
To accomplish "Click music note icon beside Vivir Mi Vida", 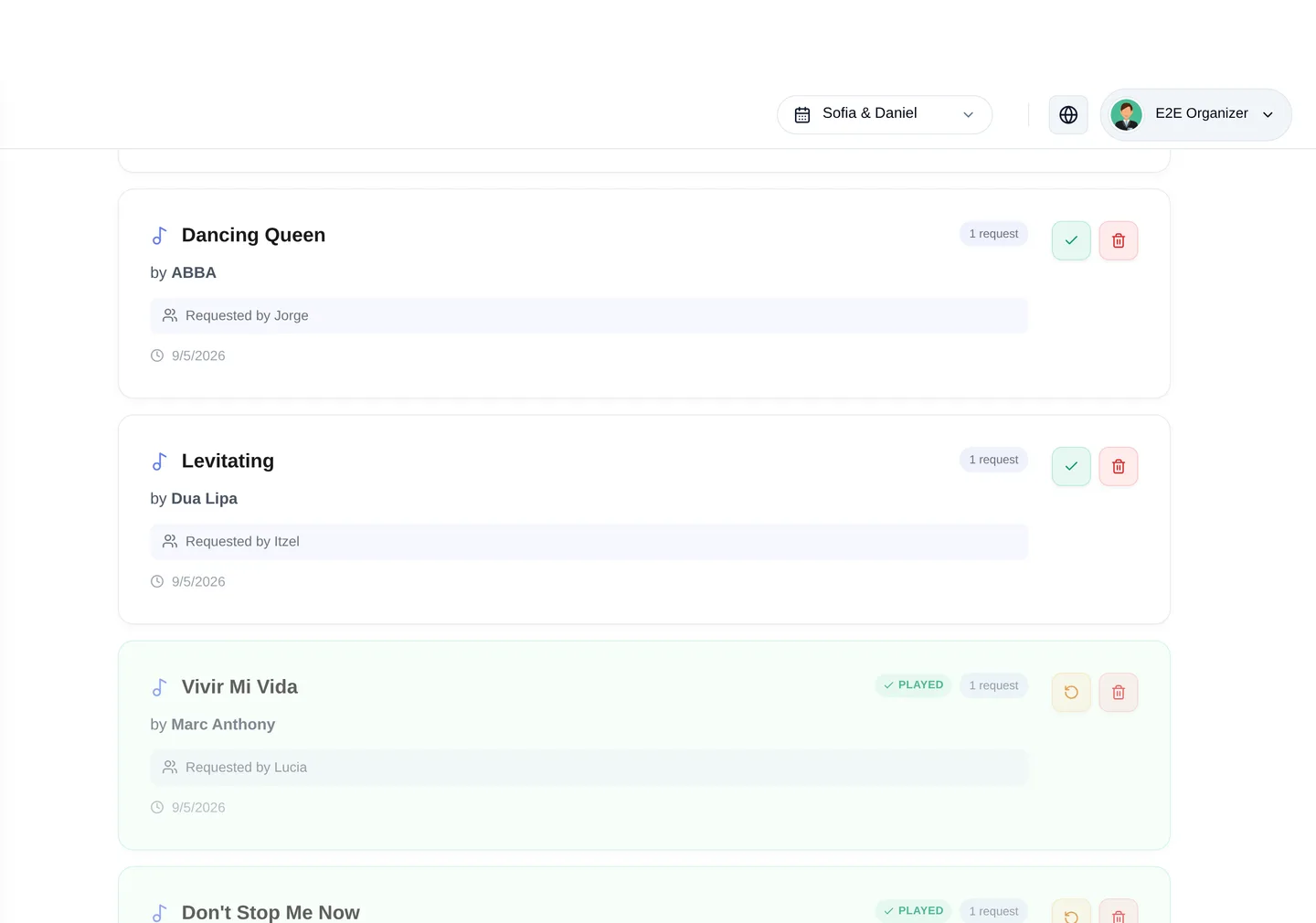I will (159, 687).
